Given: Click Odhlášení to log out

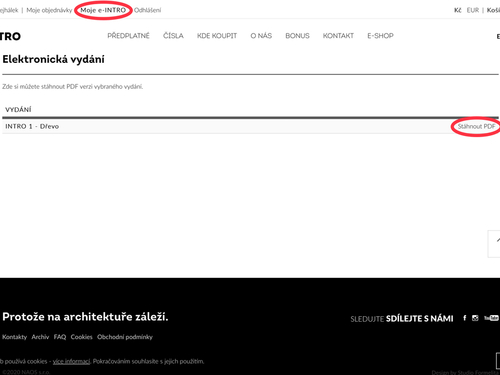Looking at the screenshot, I should coord(147,10).
